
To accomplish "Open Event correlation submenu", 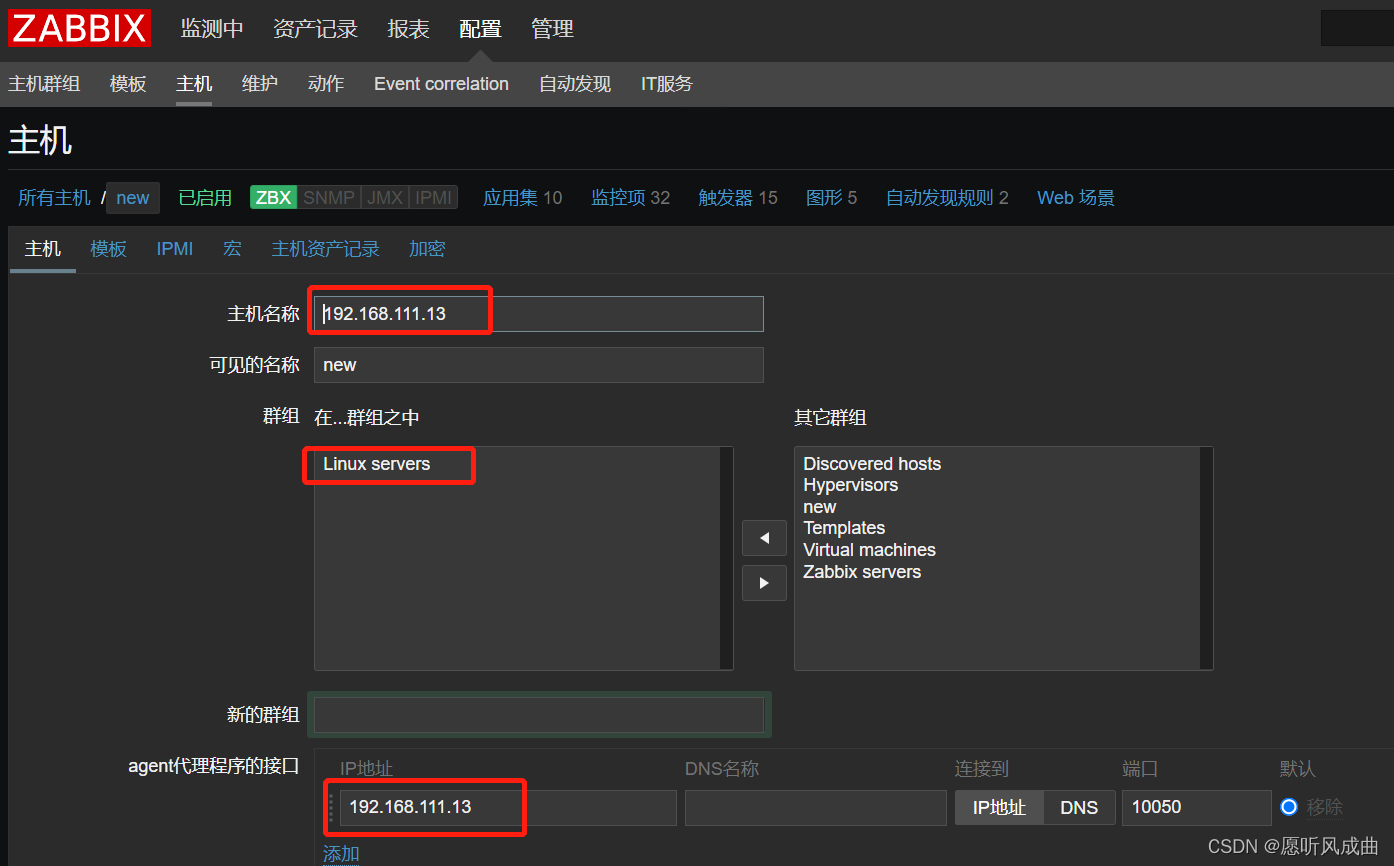I will [x=441, y=84].
